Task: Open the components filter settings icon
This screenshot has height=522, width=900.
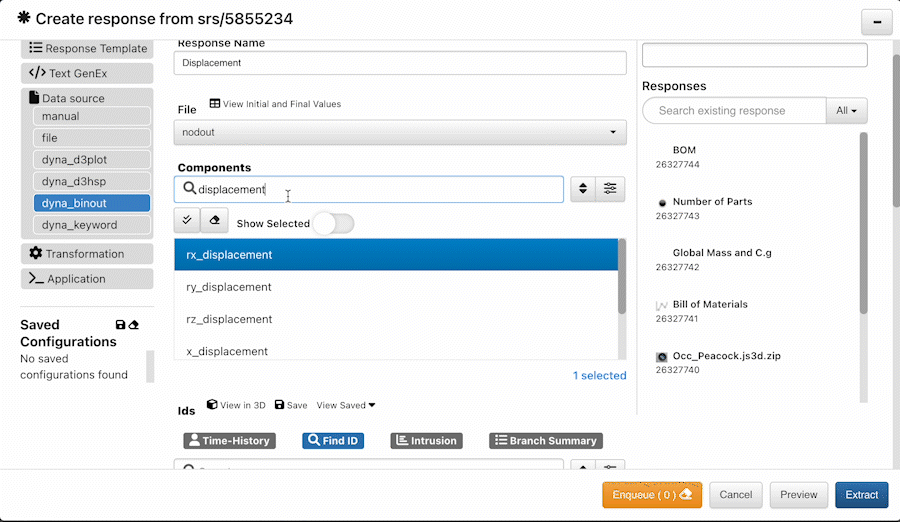Action: click(610, 189)
